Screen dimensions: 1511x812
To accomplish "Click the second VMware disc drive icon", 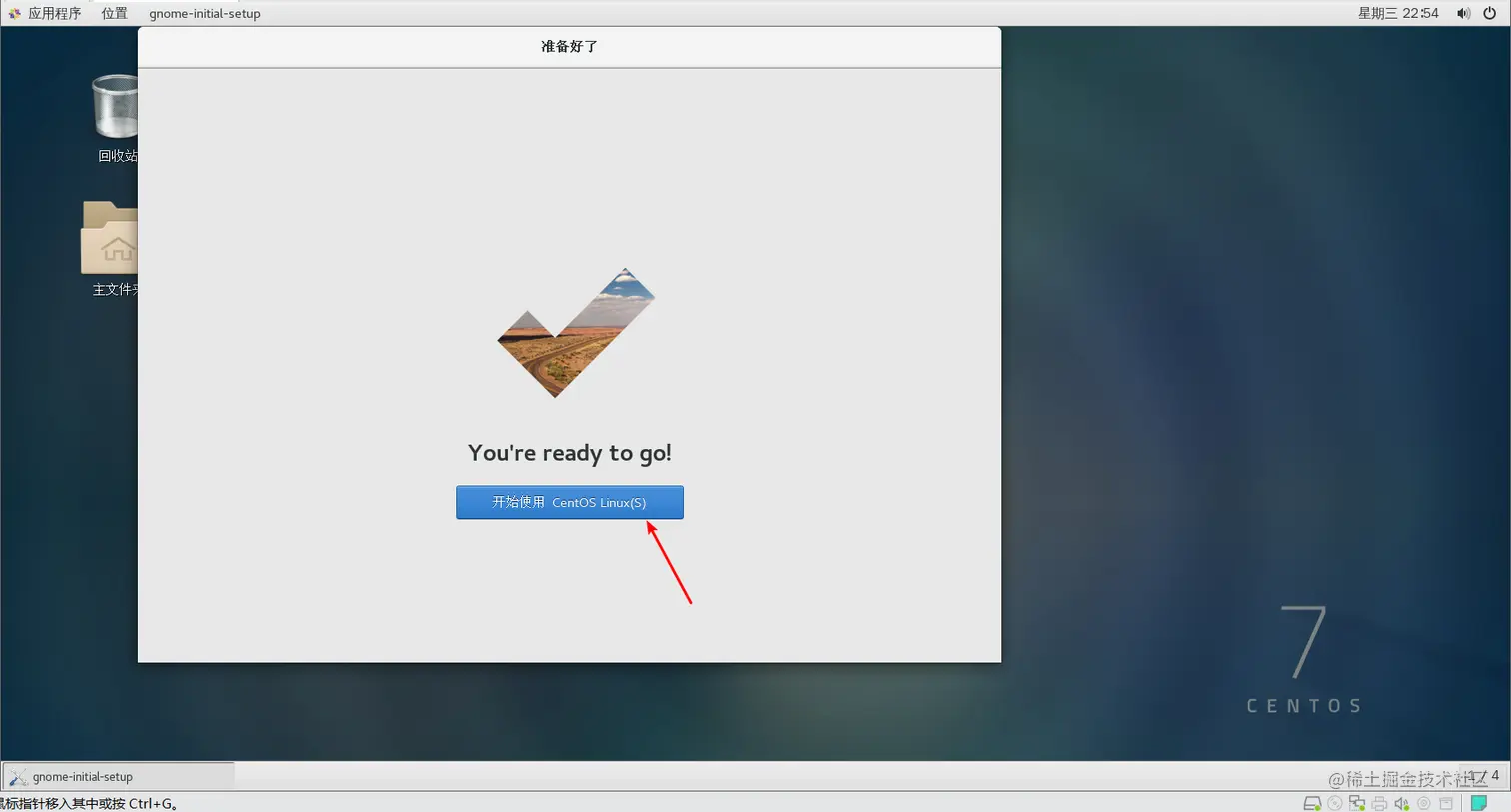I will click(1424, 803).
